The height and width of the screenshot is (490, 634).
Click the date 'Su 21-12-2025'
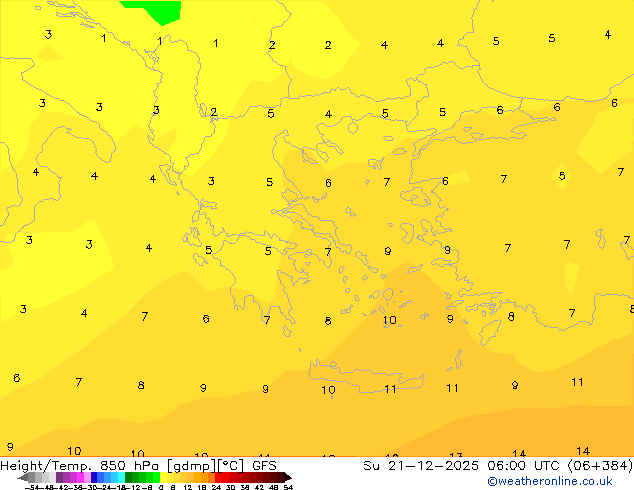(421, 466)
